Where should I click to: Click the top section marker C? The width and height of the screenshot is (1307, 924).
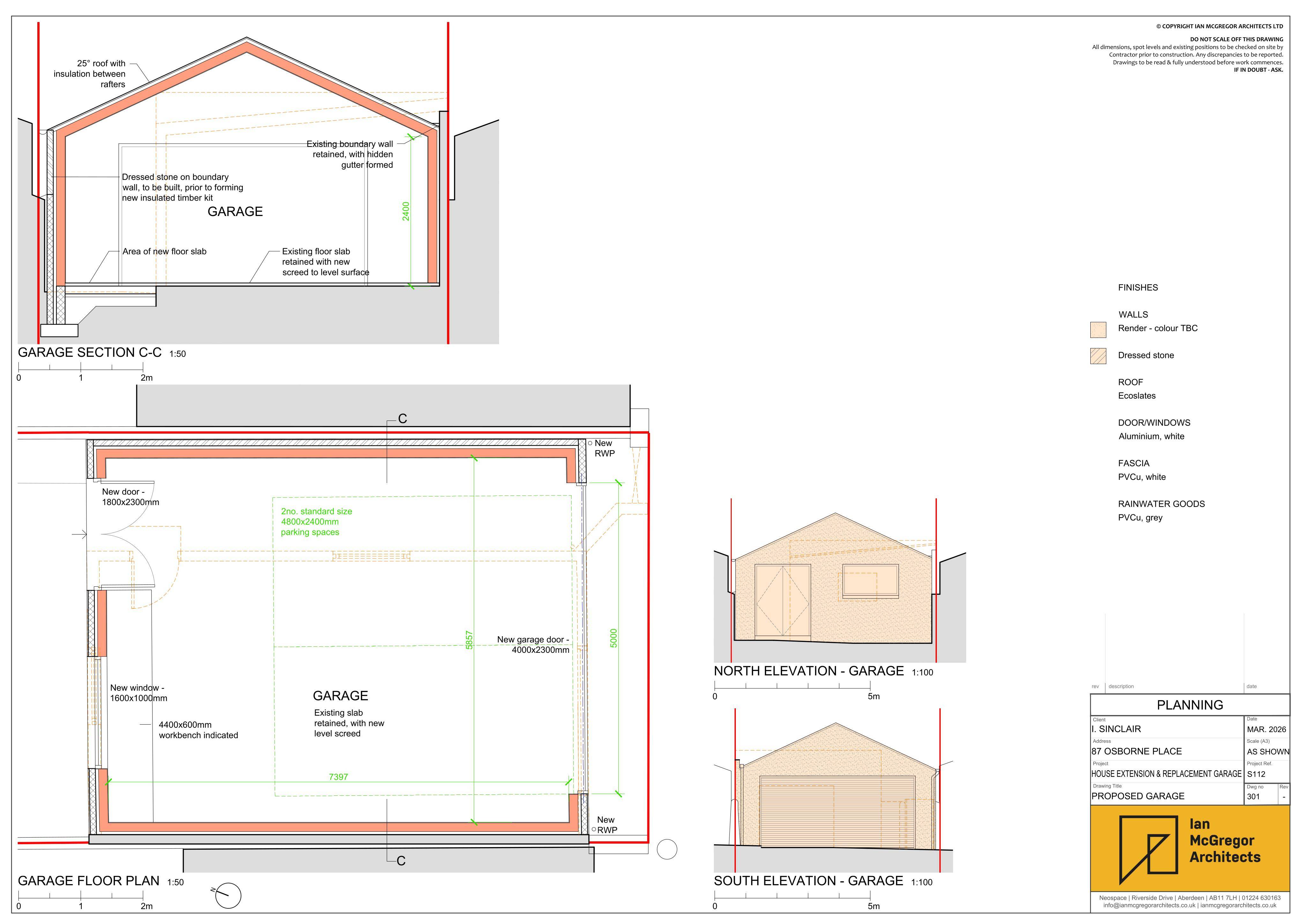[x=402, y=419]
